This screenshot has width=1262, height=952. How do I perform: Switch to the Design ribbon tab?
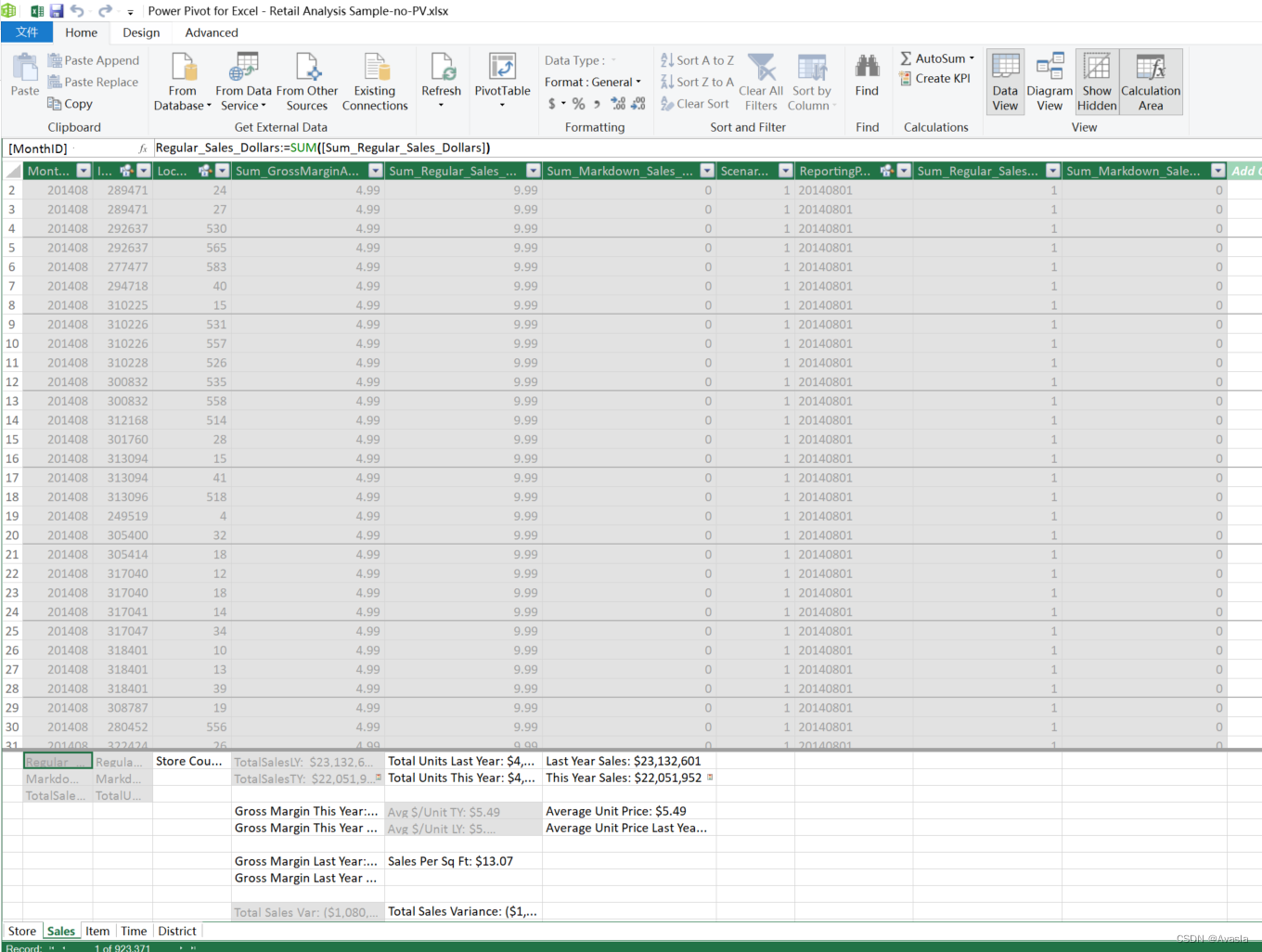pos(141,32)
